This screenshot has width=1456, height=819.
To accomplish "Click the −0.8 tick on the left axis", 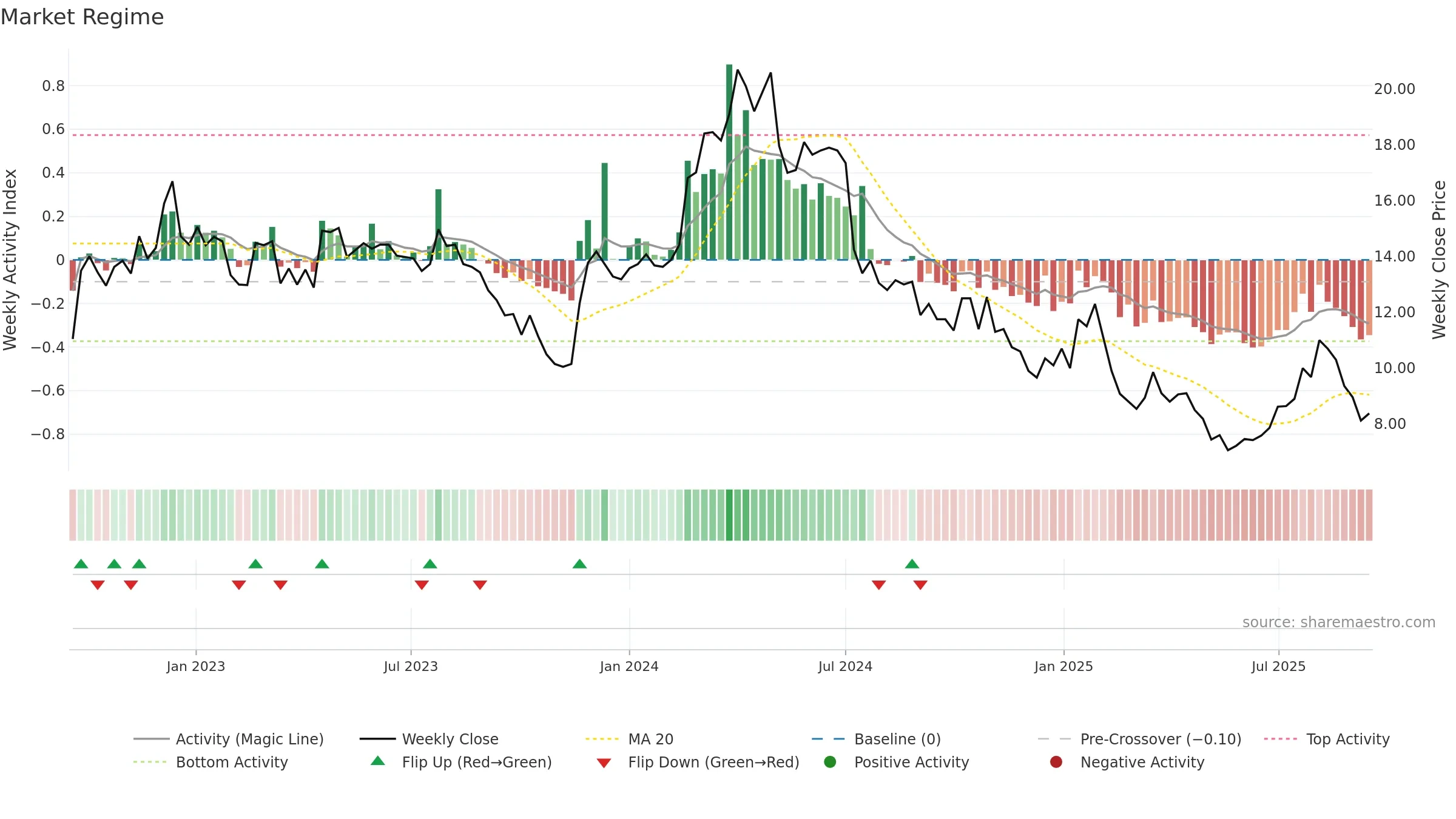I will point(48,434).
